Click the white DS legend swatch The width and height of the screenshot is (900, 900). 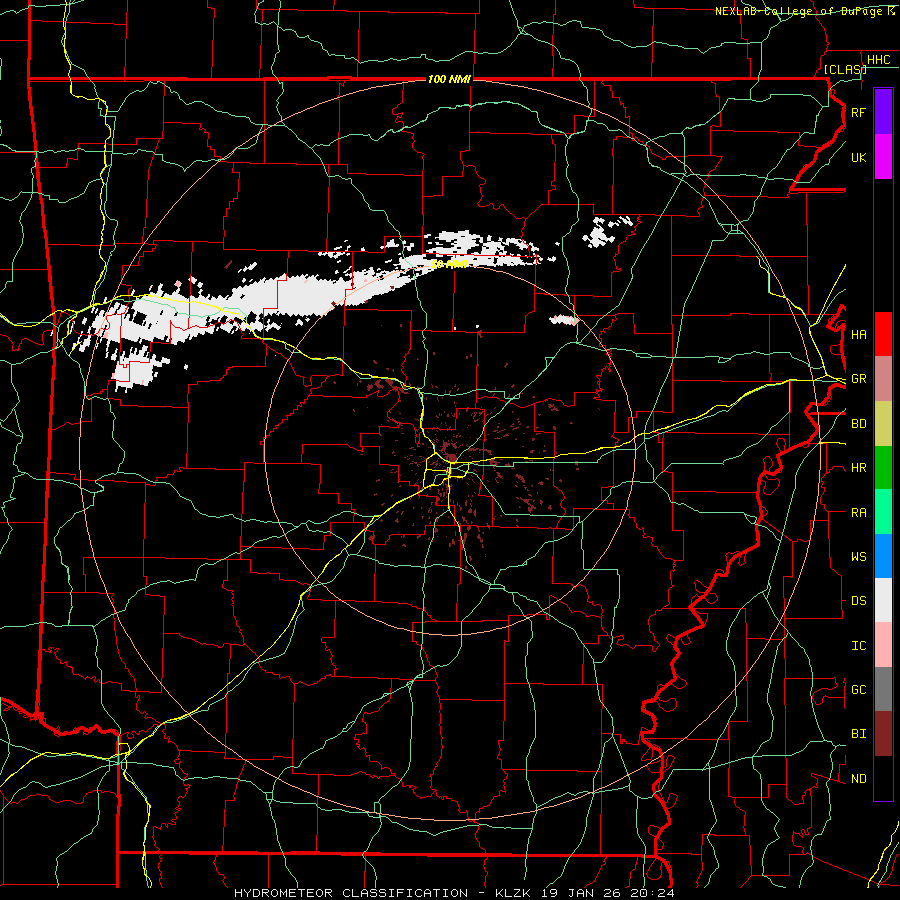[x=883, y=600]
